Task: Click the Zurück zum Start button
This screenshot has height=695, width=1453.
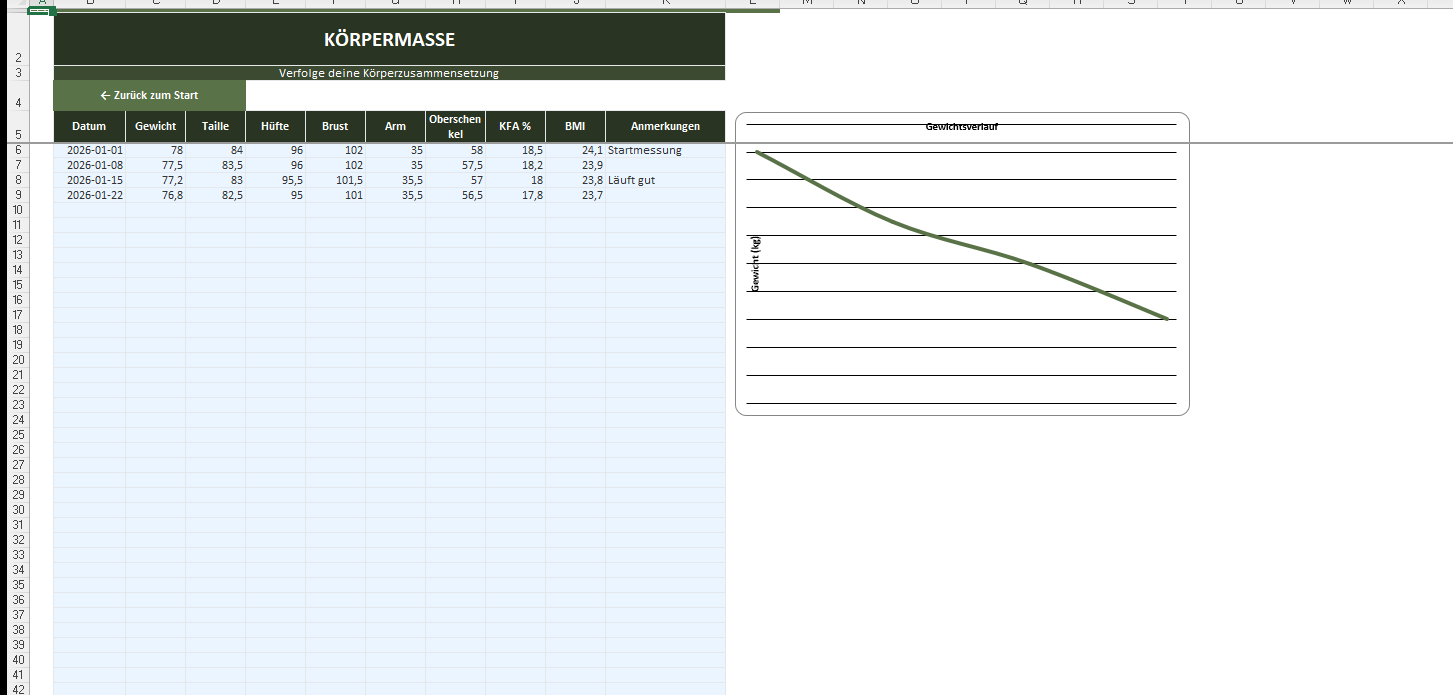Action: 149,95
